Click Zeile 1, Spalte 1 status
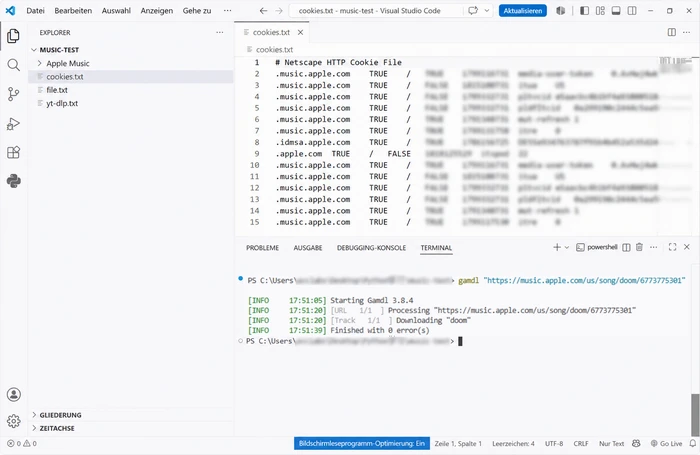 pyautogui.click(x=458, y=443)
